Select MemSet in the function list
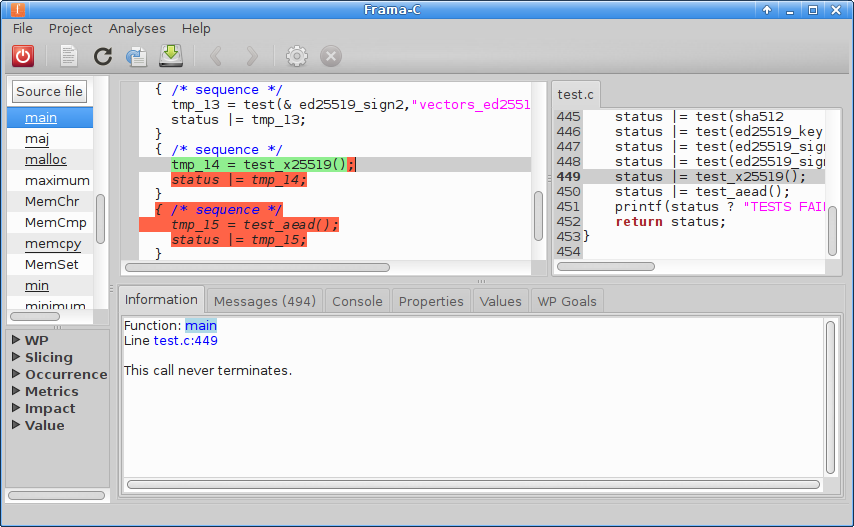This screenshot has width=854, height=527. pos(50,265)
